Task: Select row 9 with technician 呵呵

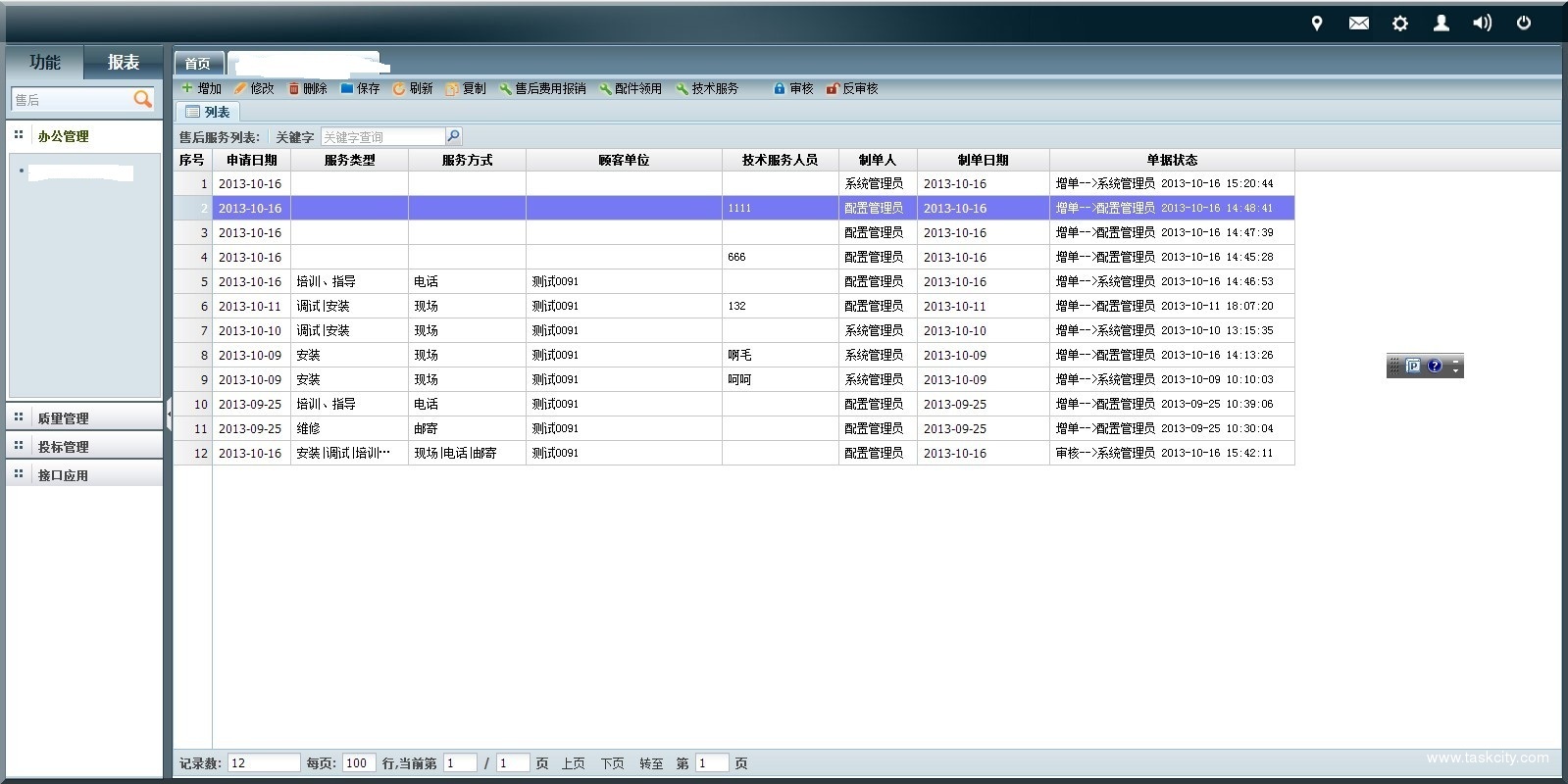Action: [734, 379]
